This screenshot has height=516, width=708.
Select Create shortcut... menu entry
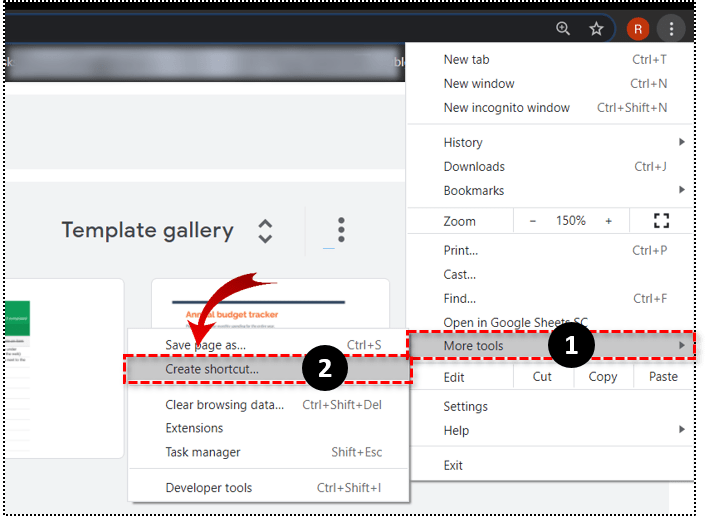212,369
